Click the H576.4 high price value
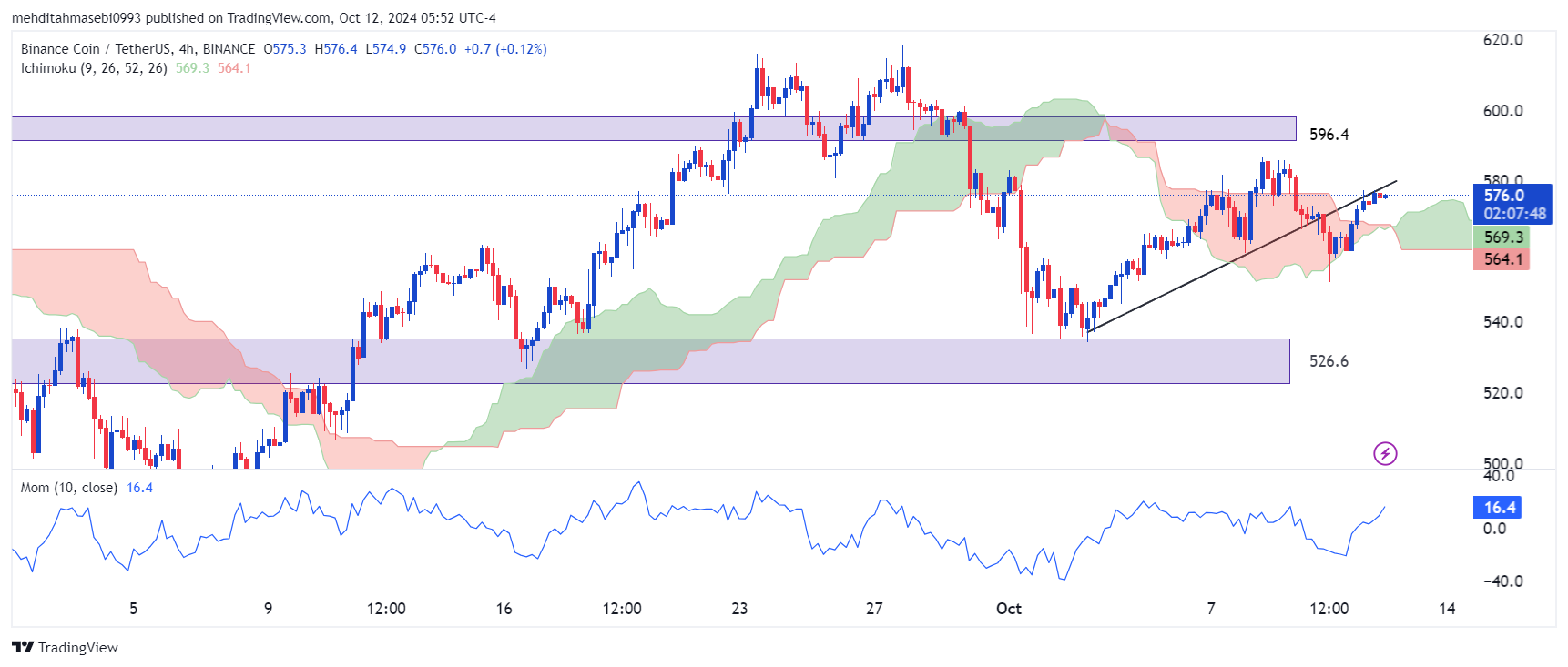This screenshot has height=667, width=1568. tap(336, 49)
